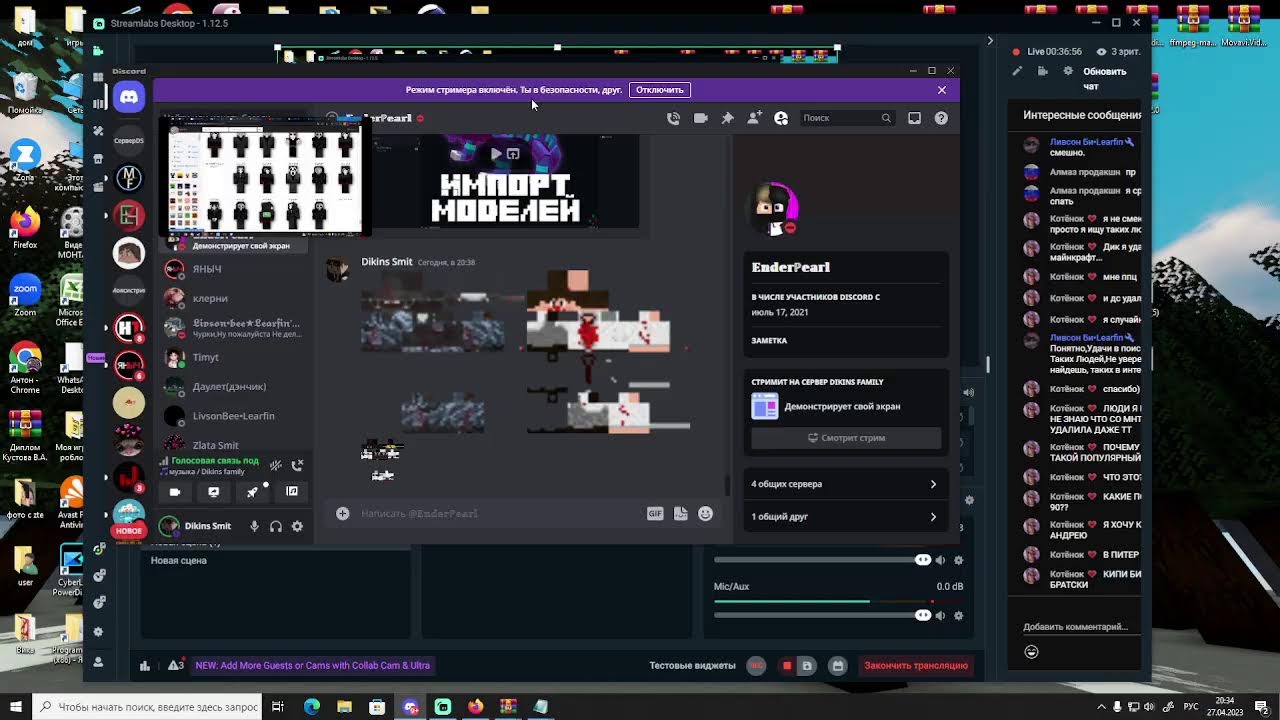Share screen in voice panel

[213, 492]
